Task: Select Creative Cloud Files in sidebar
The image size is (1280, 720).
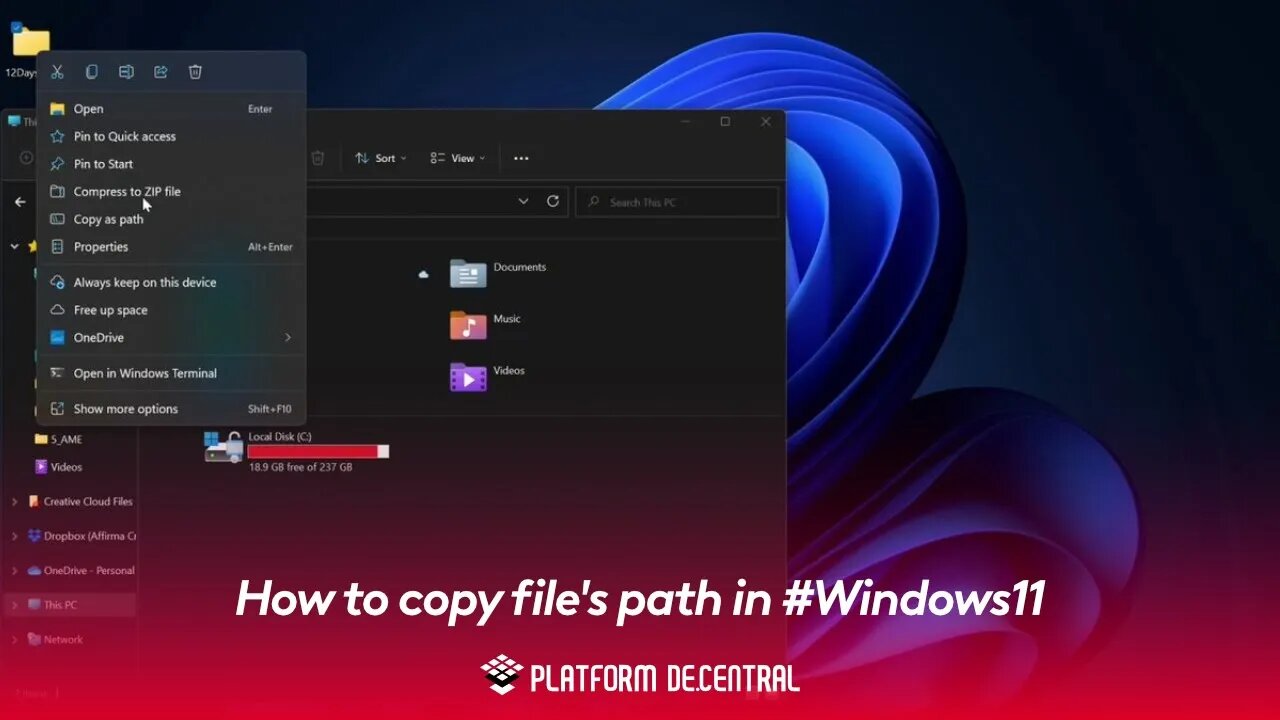Action: pos(80,502)
